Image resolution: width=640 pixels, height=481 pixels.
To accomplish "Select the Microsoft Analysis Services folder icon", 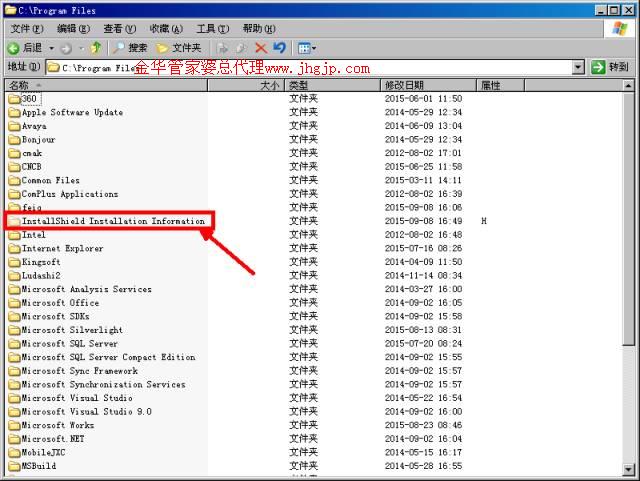I will [x=14, y=289].
